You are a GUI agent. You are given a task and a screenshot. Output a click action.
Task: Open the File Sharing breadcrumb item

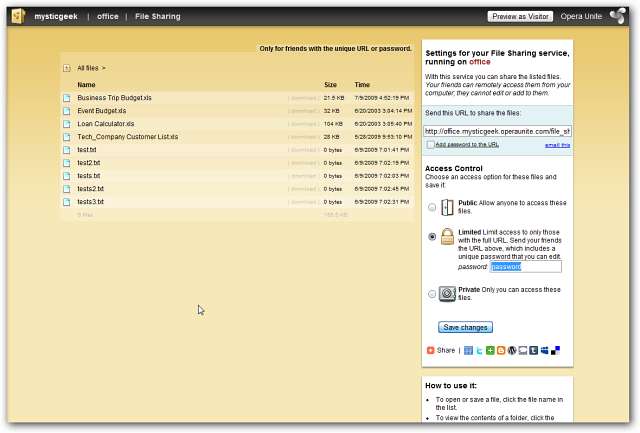point(158,17)
